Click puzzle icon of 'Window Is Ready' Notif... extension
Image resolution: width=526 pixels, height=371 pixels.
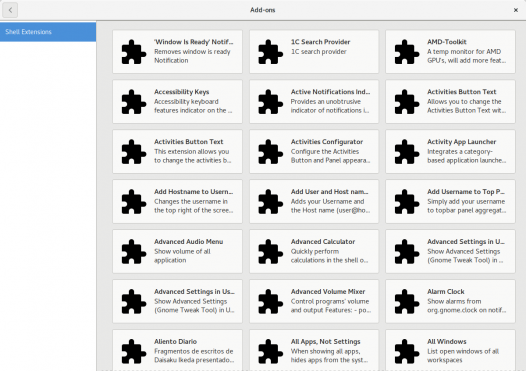[134, 52]
